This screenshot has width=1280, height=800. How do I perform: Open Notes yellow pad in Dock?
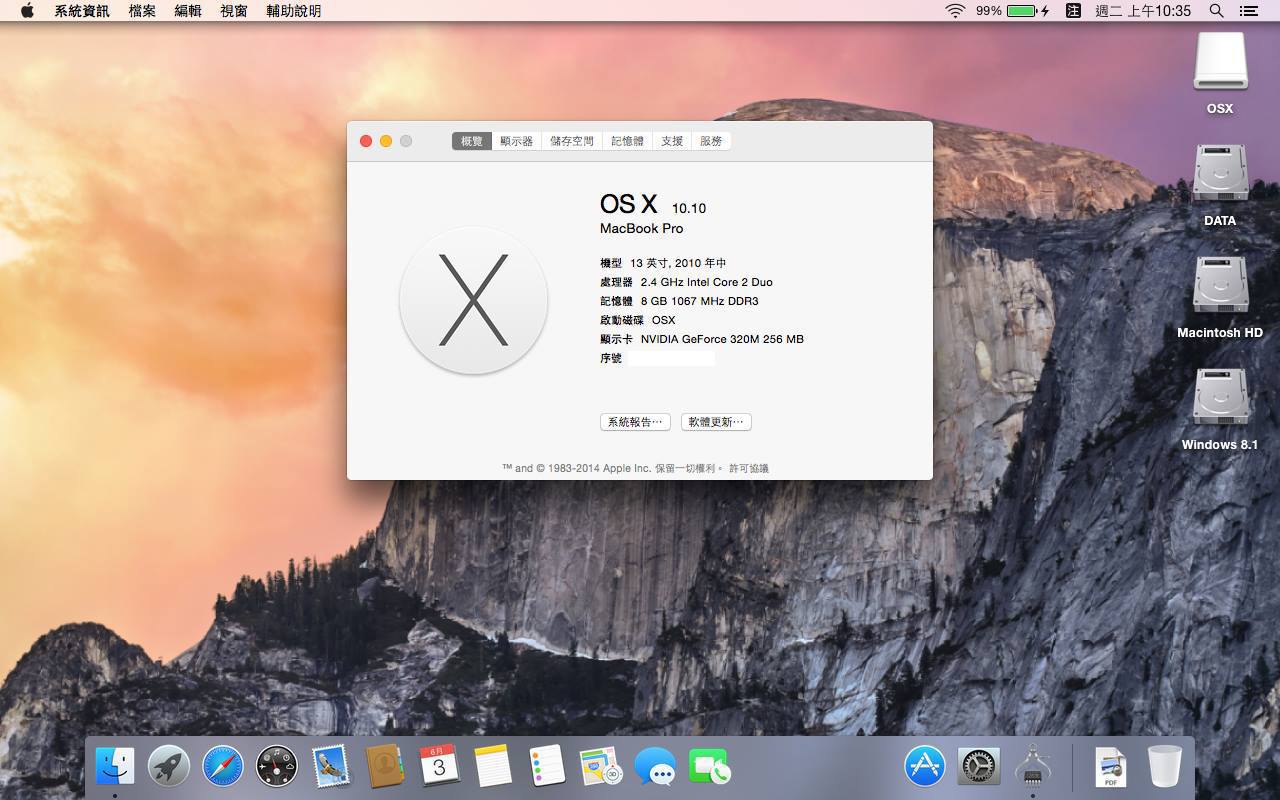coord(493,767)
